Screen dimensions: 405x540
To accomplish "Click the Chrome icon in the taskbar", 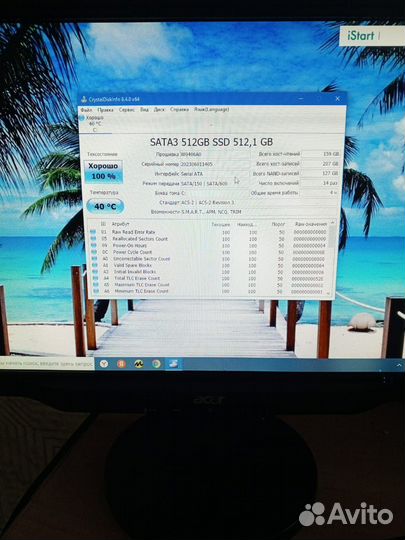I will [x=156, y=364].
